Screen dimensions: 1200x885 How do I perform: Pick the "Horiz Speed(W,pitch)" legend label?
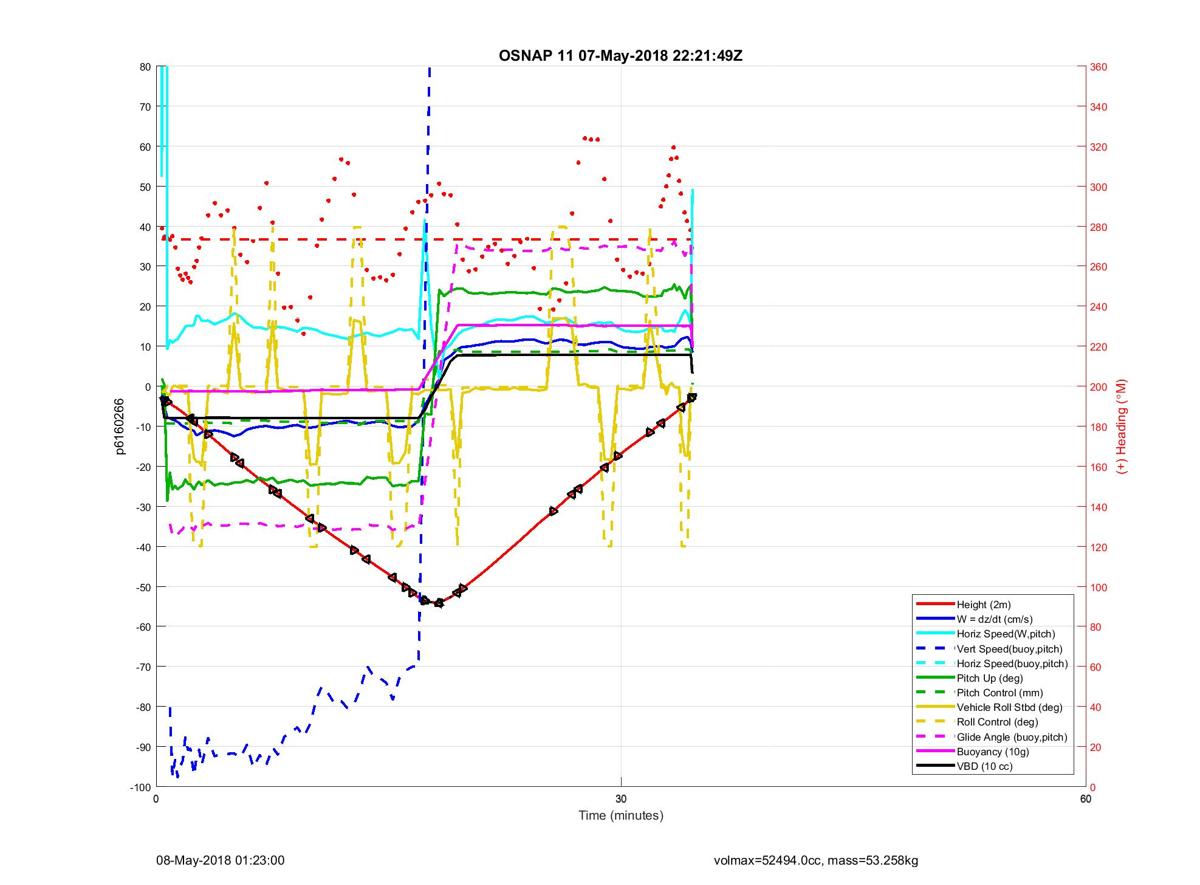(1007, 634)
